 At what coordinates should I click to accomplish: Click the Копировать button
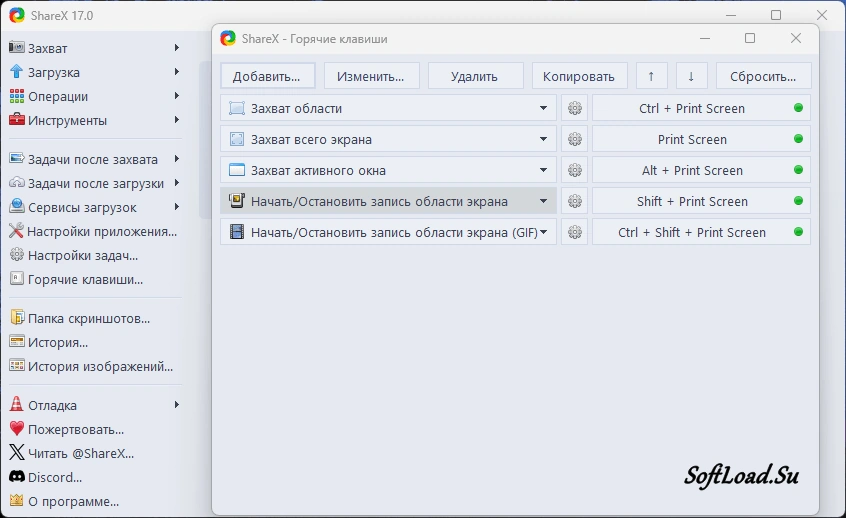(x=579, y=76)
